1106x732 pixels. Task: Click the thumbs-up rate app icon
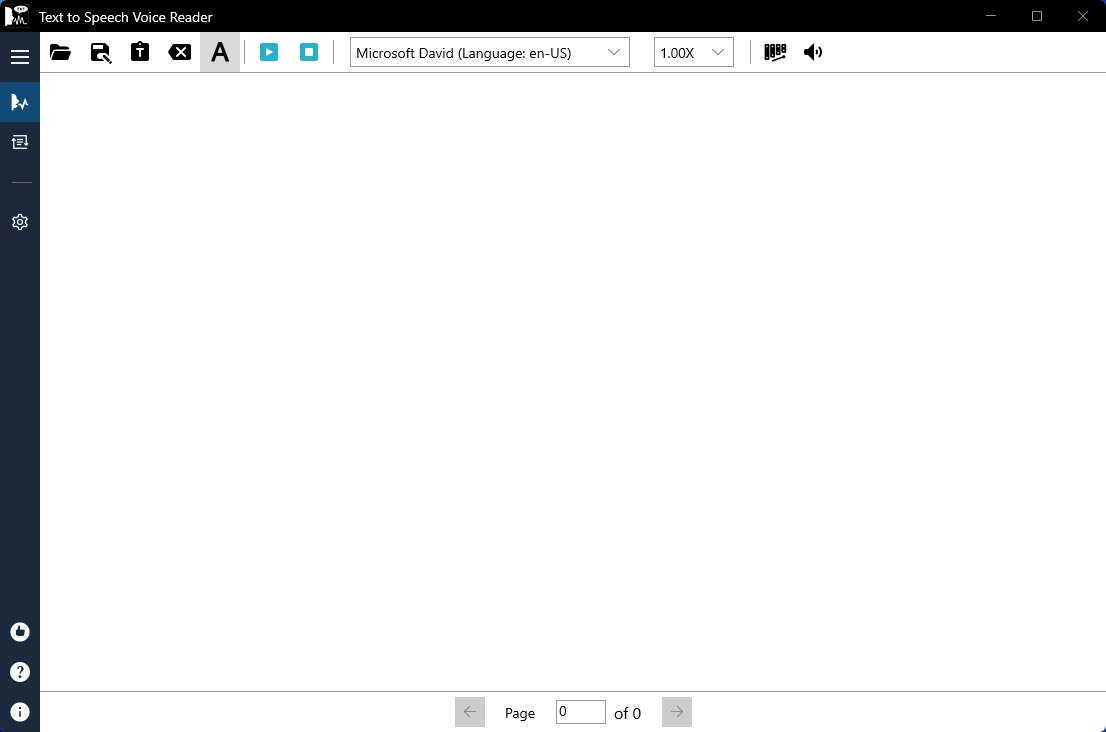20,632
